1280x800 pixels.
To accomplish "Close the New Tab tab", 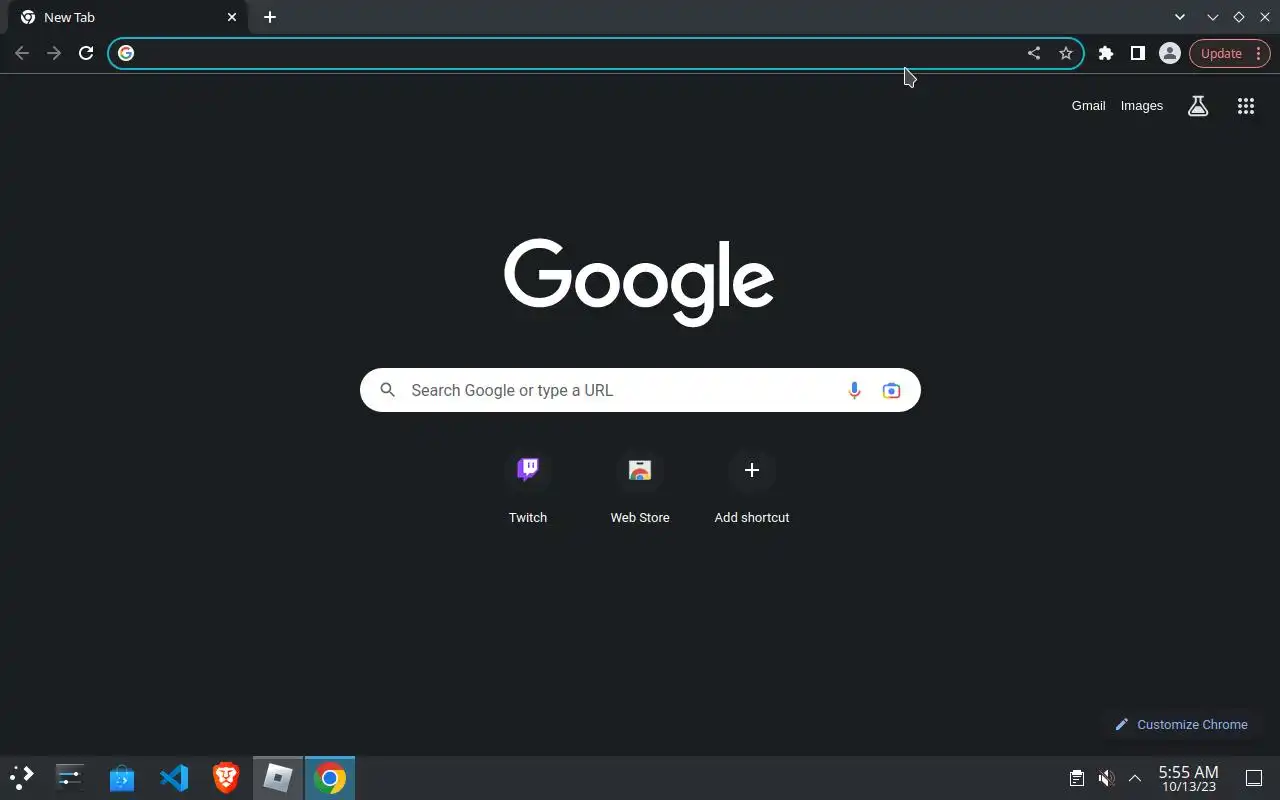I will [232, 17].
